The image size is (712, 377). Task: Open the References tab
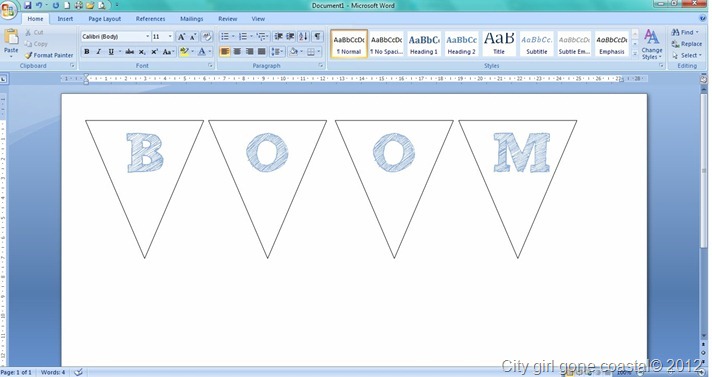click(x=150, y=19)
